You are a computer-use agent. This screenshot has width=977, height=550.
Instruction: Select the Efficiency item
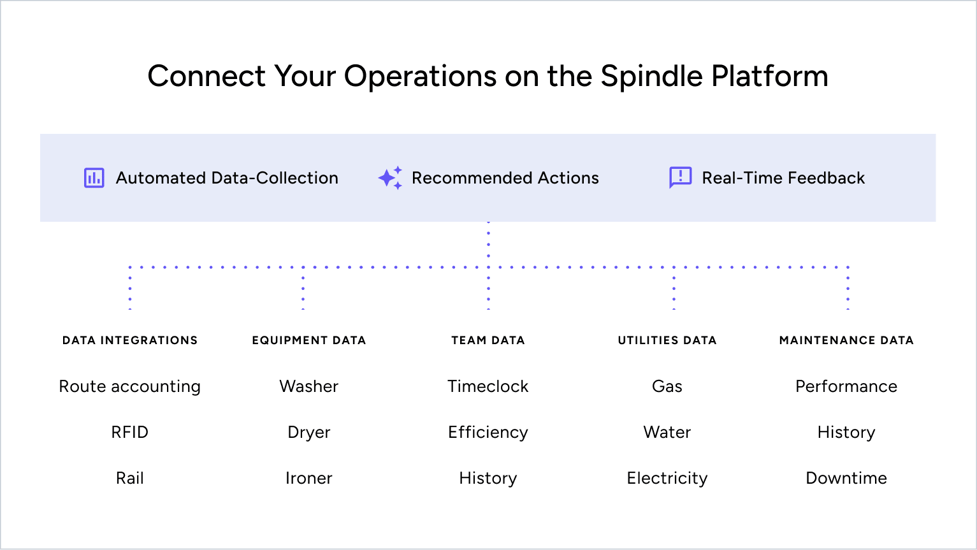(488, 432)
